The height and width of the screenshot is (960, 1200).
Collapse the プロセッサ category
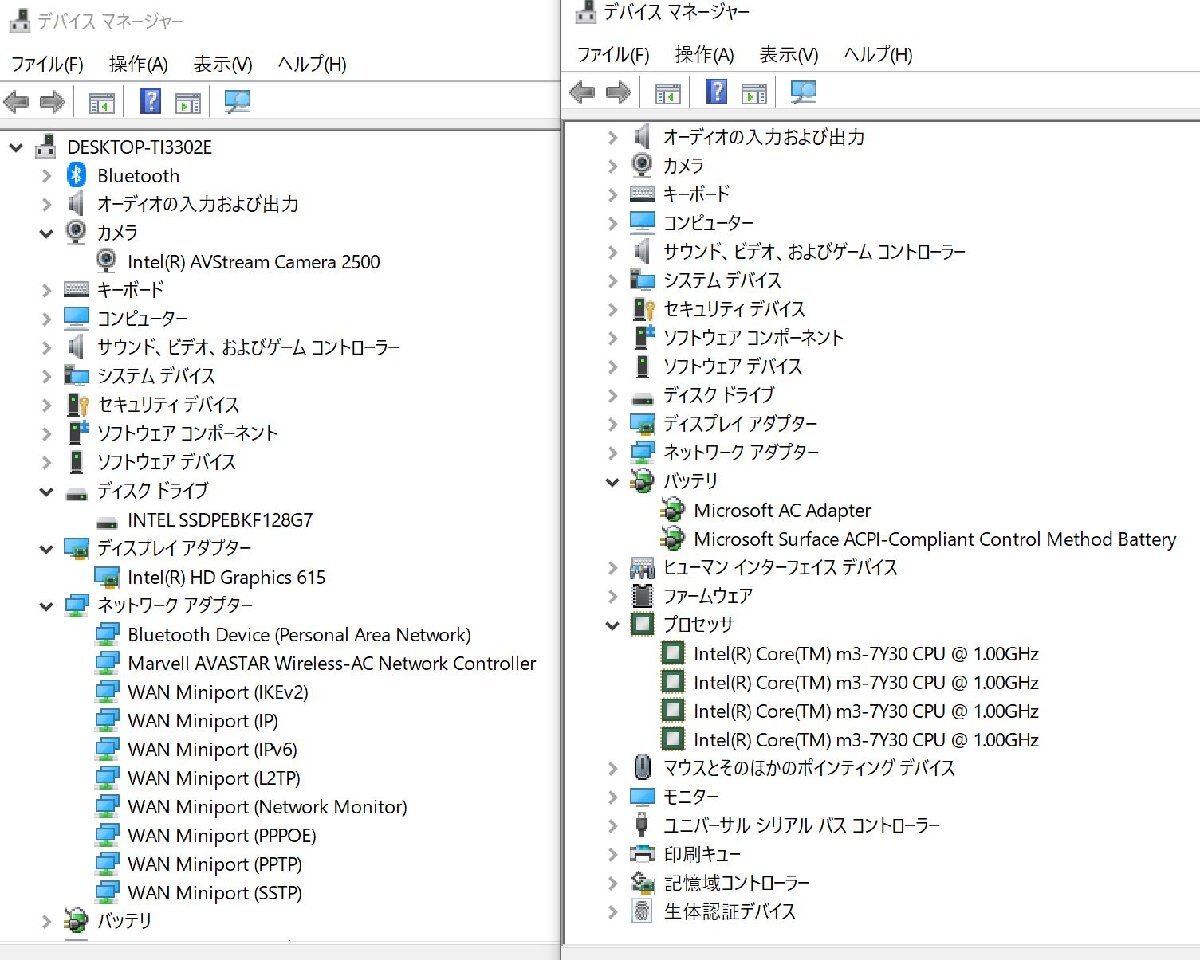[613, 624]
